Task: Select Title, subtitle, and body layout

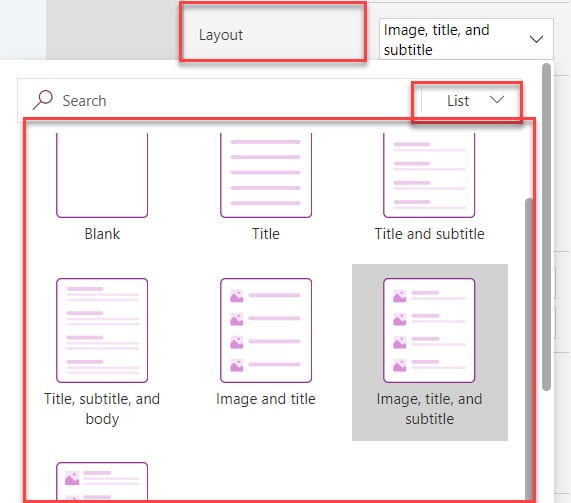Action: coord(102,330)
